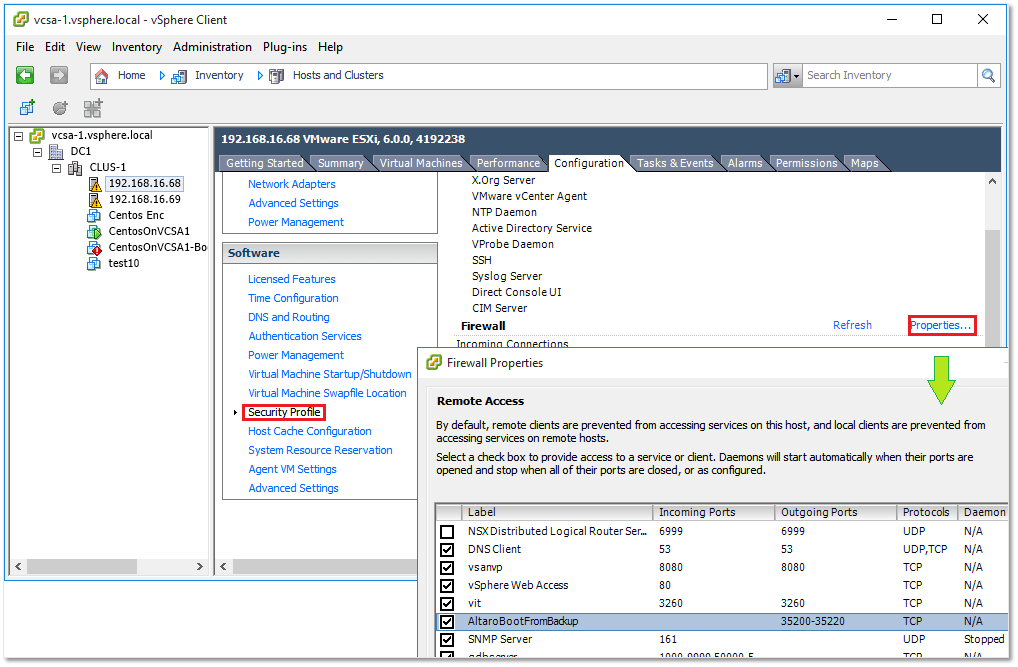Click the vSphere Client title bar icon
The height and width of the screenshot is (667, 1018).
(21, 19)
